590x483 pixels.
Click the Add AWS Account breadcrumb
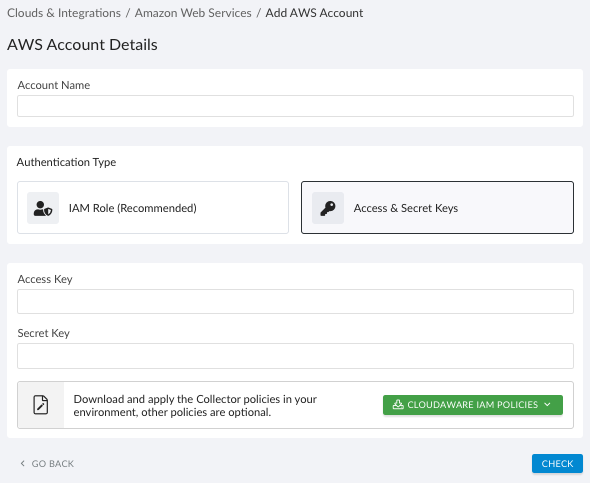[x=314, y=13]
